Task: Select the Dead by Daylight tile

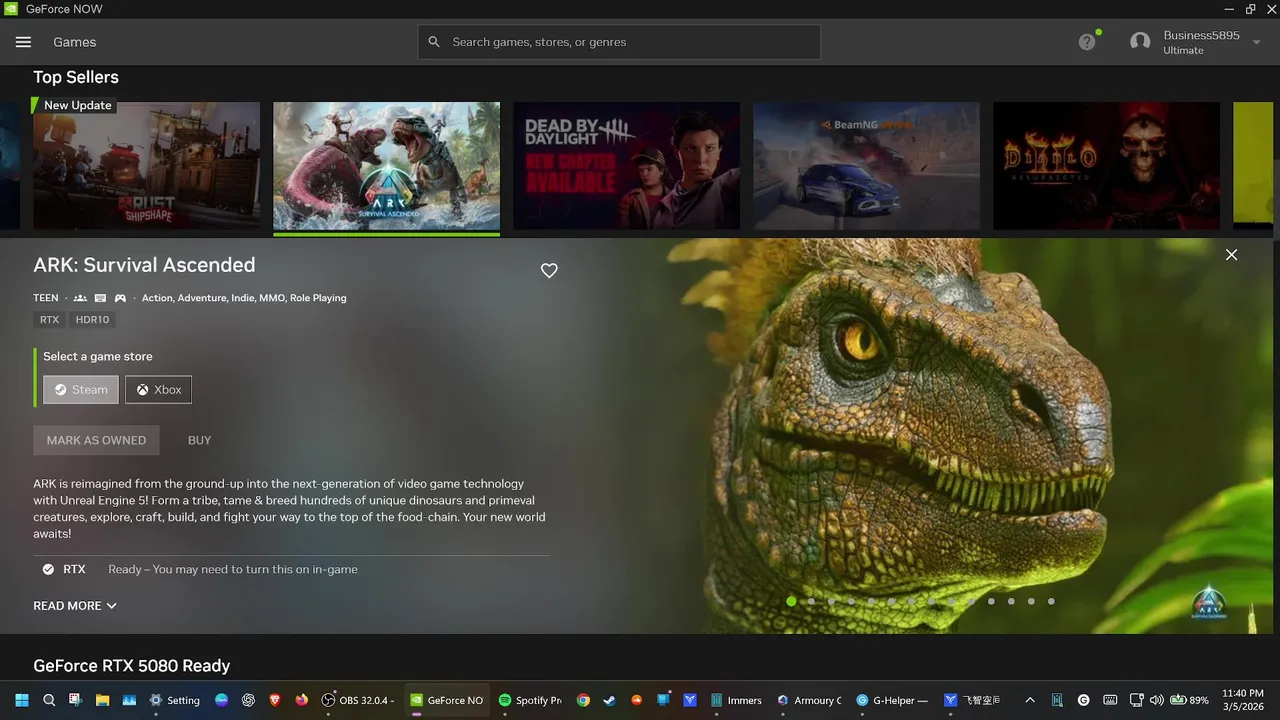Action: pos(626,166)
